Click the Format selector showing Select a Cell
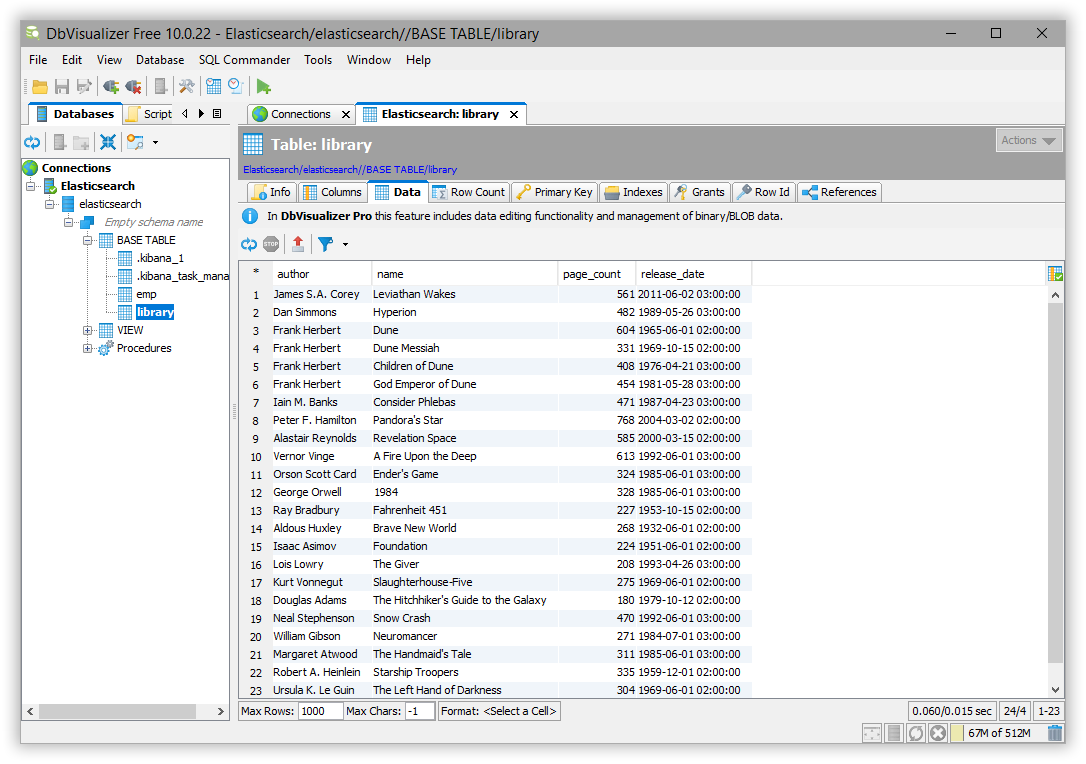1086x764 pixels. pos(499,710)
